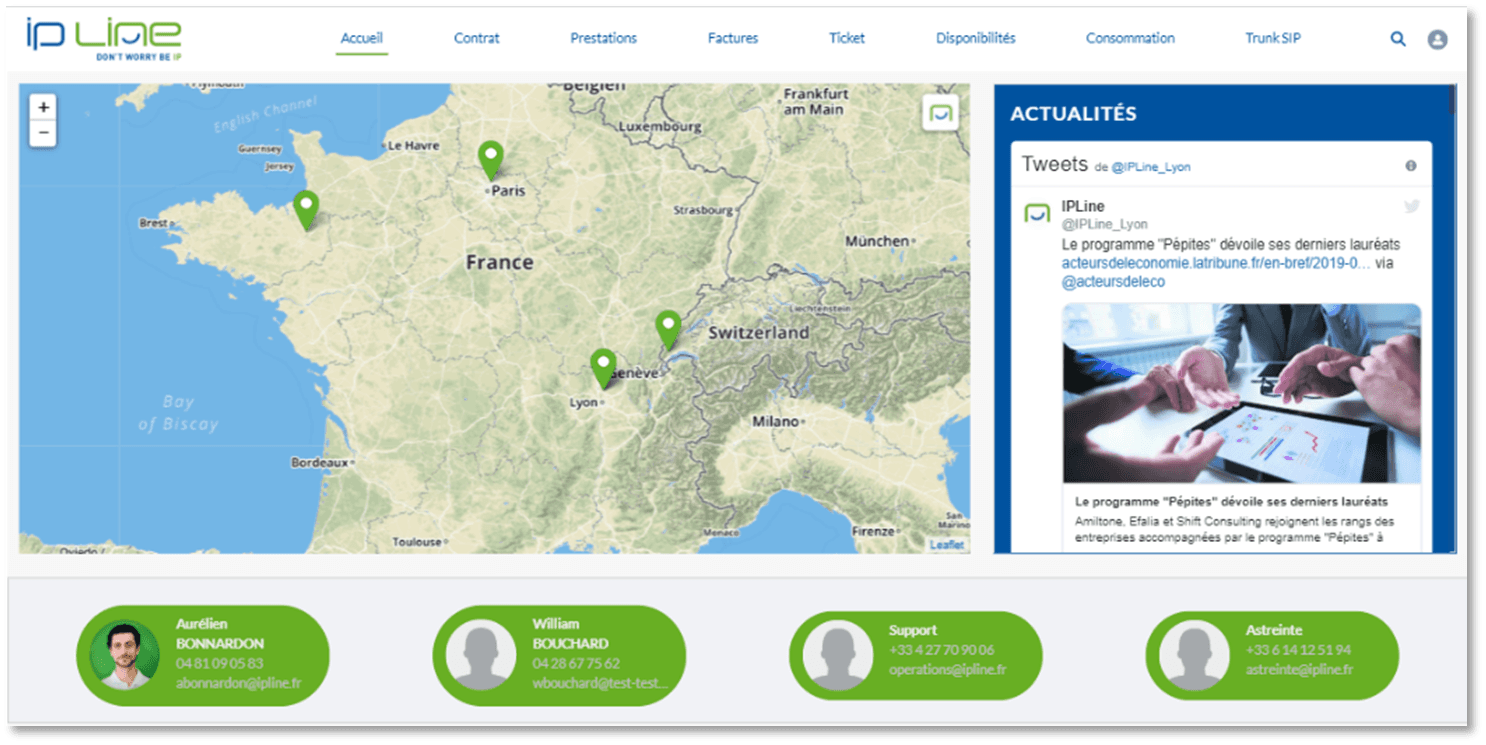The height and width of the screenshot is (745, 1486).
Task: Click the search magnifier icon in header
Action: [x=1398, y=39]
